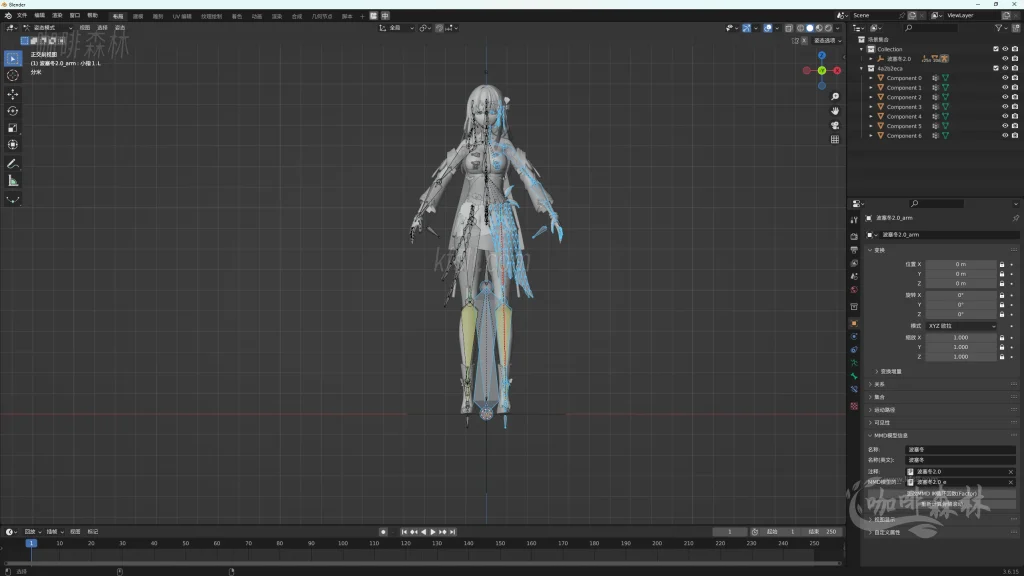Open the Render menu

click(x=57, y=16)
